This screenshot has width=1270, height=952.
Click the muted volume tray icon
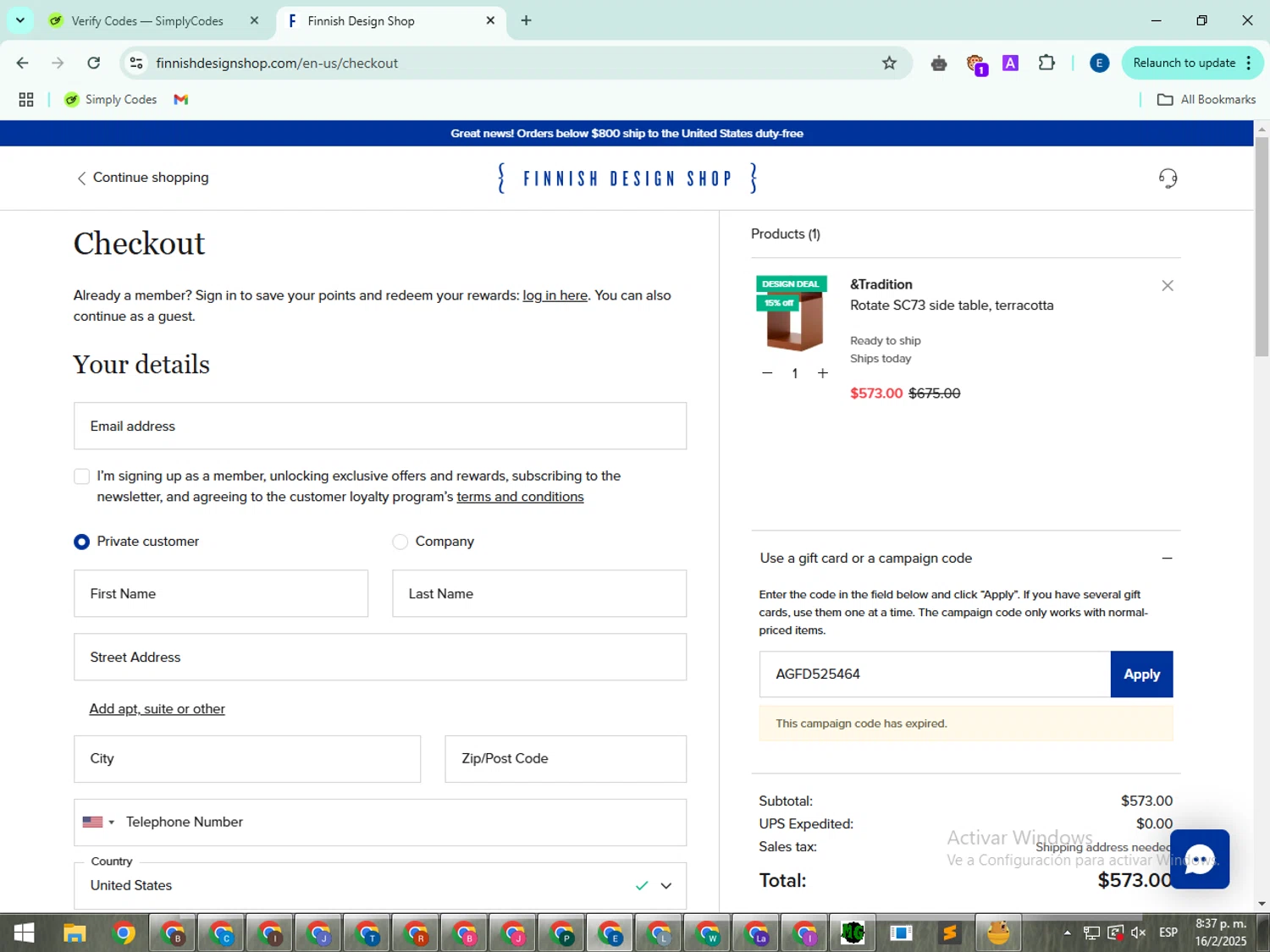pos(1138,933)
